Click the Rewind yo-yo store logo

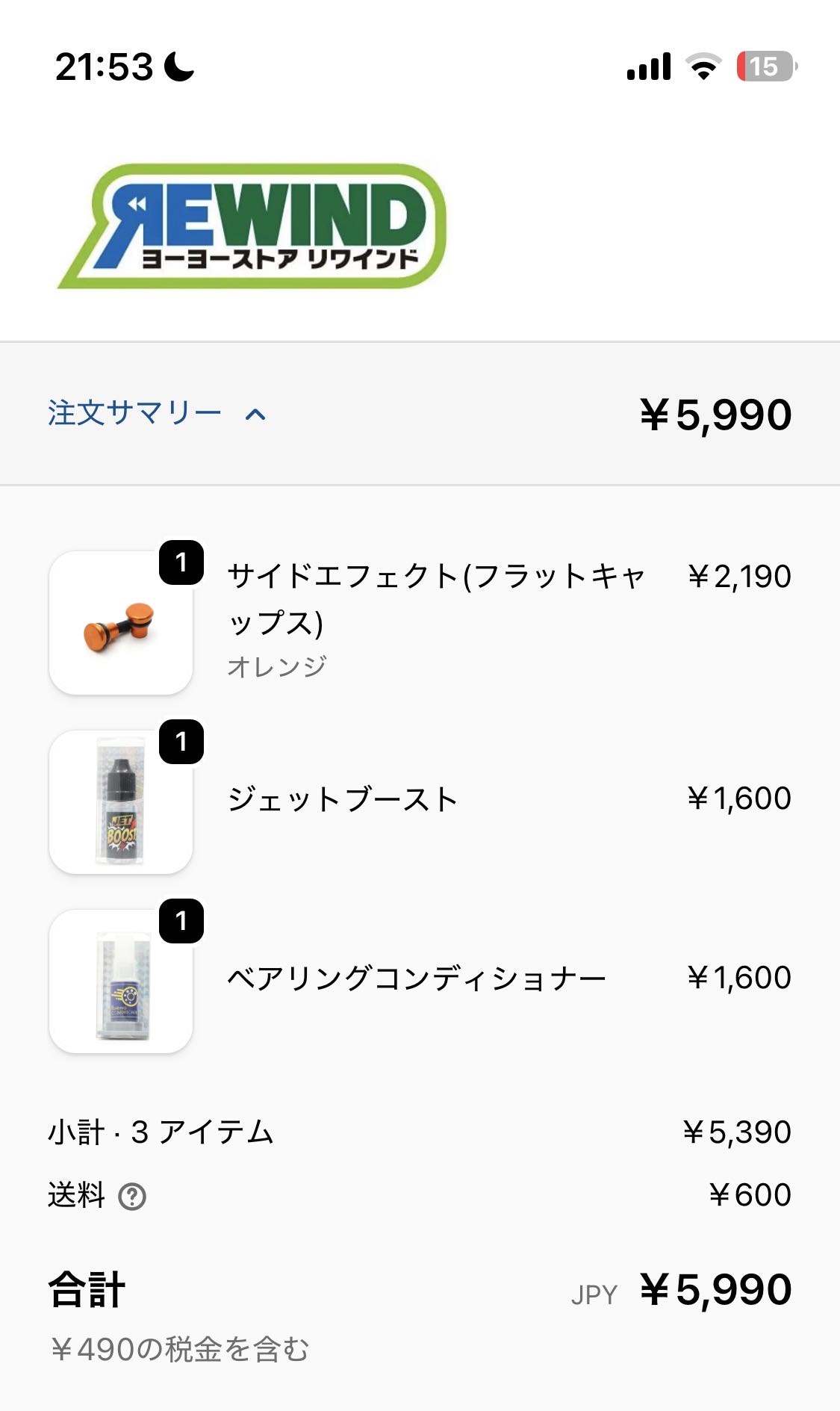[x=252, y=226]
